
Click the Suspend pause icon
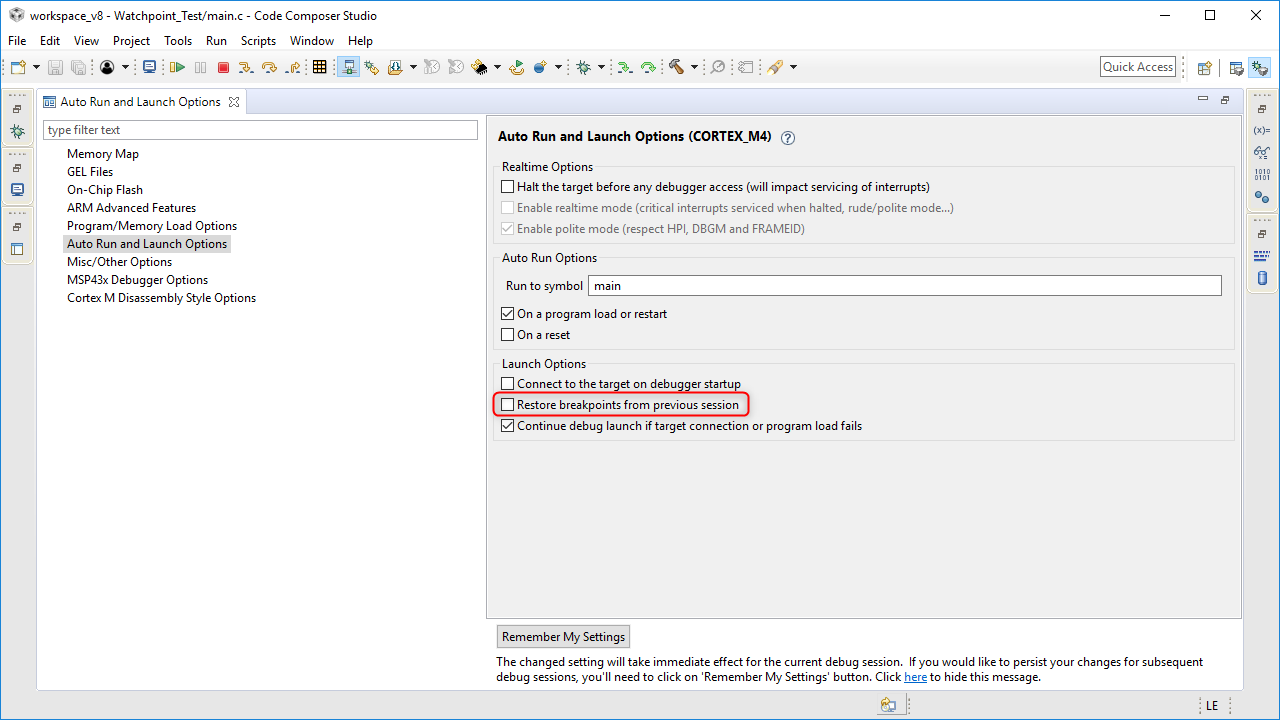click(200, 67)
